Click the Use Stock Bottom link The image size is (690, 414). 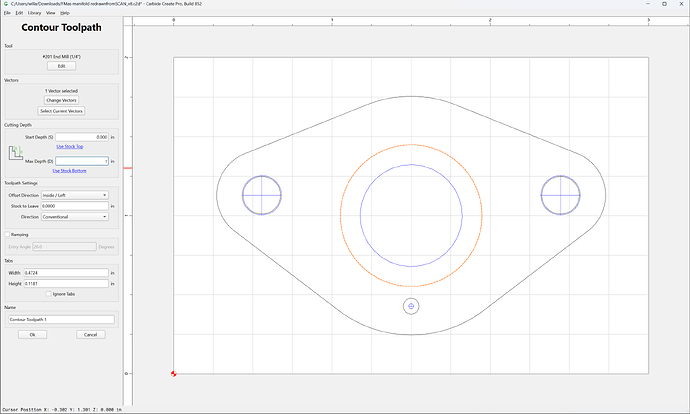click(70, 171)
